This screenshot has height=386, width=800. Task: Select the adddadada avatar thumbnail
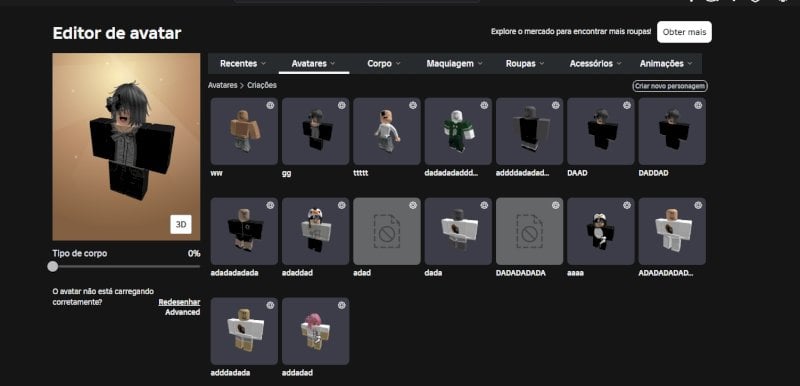(x=244, y=331)
